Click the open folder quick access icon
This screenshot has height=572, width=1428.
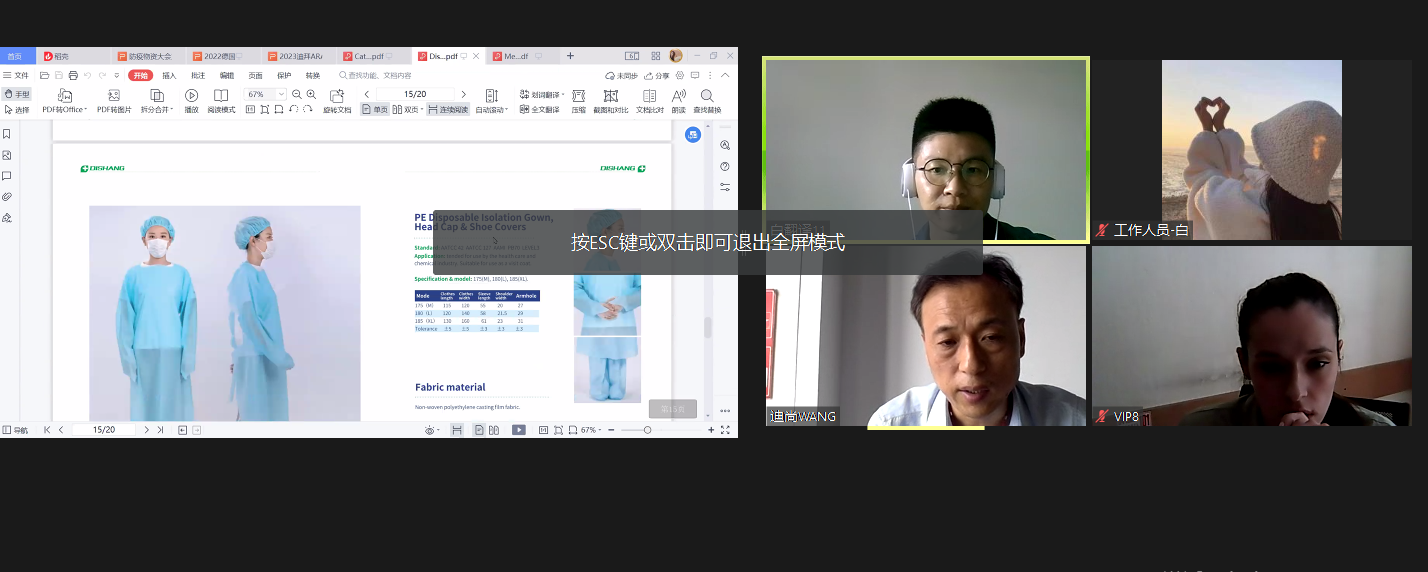point(44,75)
